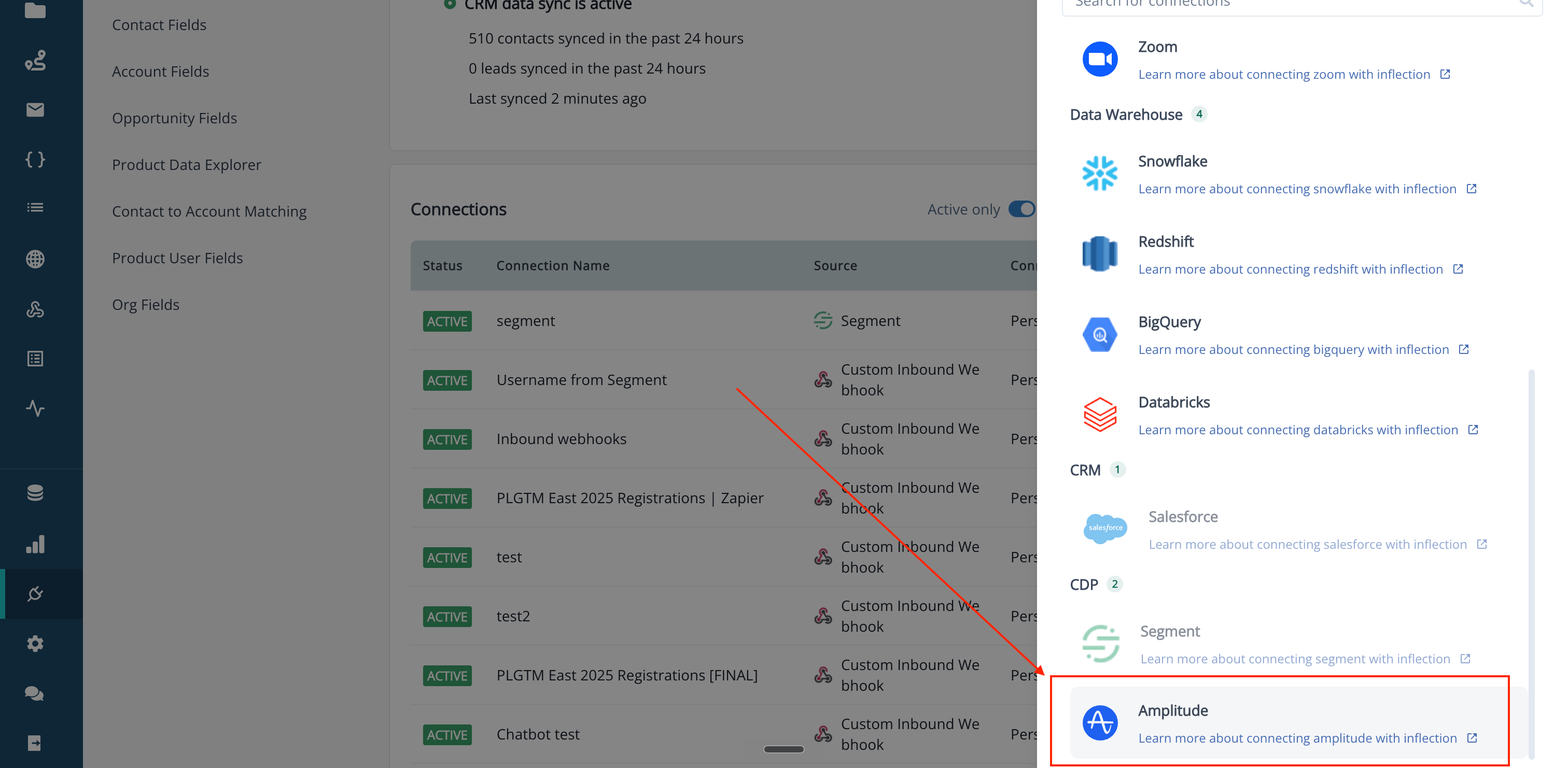Viewport: 1568px width, 768px height.
Task: Open the email envelope icon in sidebar
Action: [x=35, y=109]
